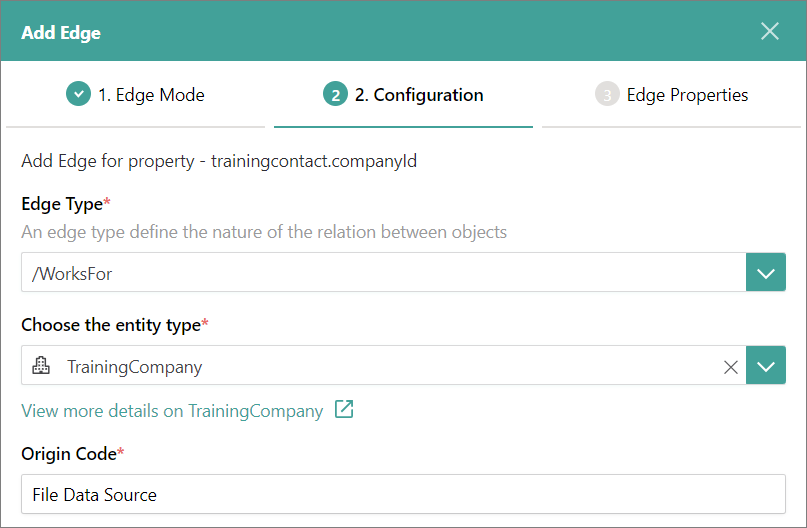The height and width of the screenshot is (528, 807).
Task: Click the Add Edge dialog title
Action: pos(61,33)
